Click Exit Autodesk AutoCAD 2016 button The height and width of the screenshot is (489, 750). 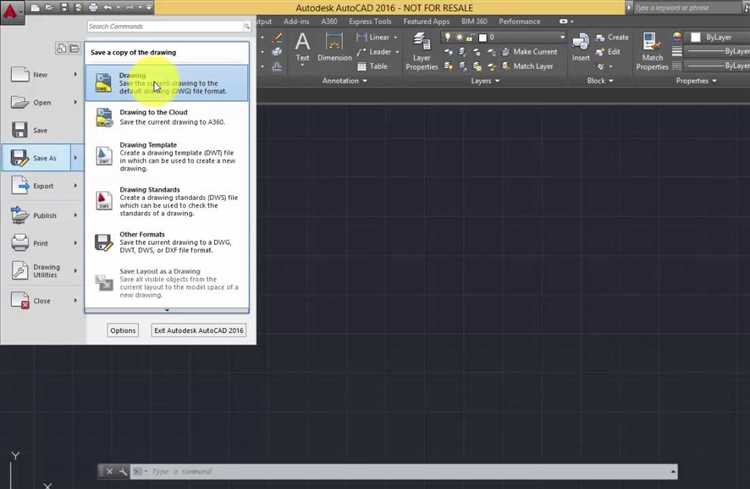pyautogui.click(x=198, y=330)
